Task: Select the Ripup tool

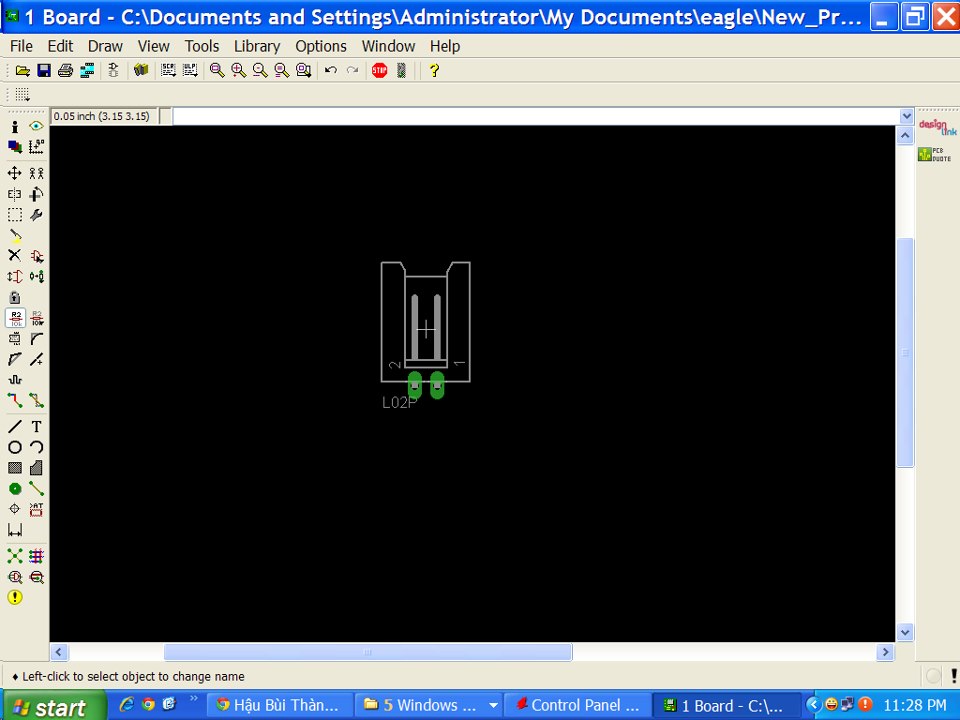Action: coord(36,401)
